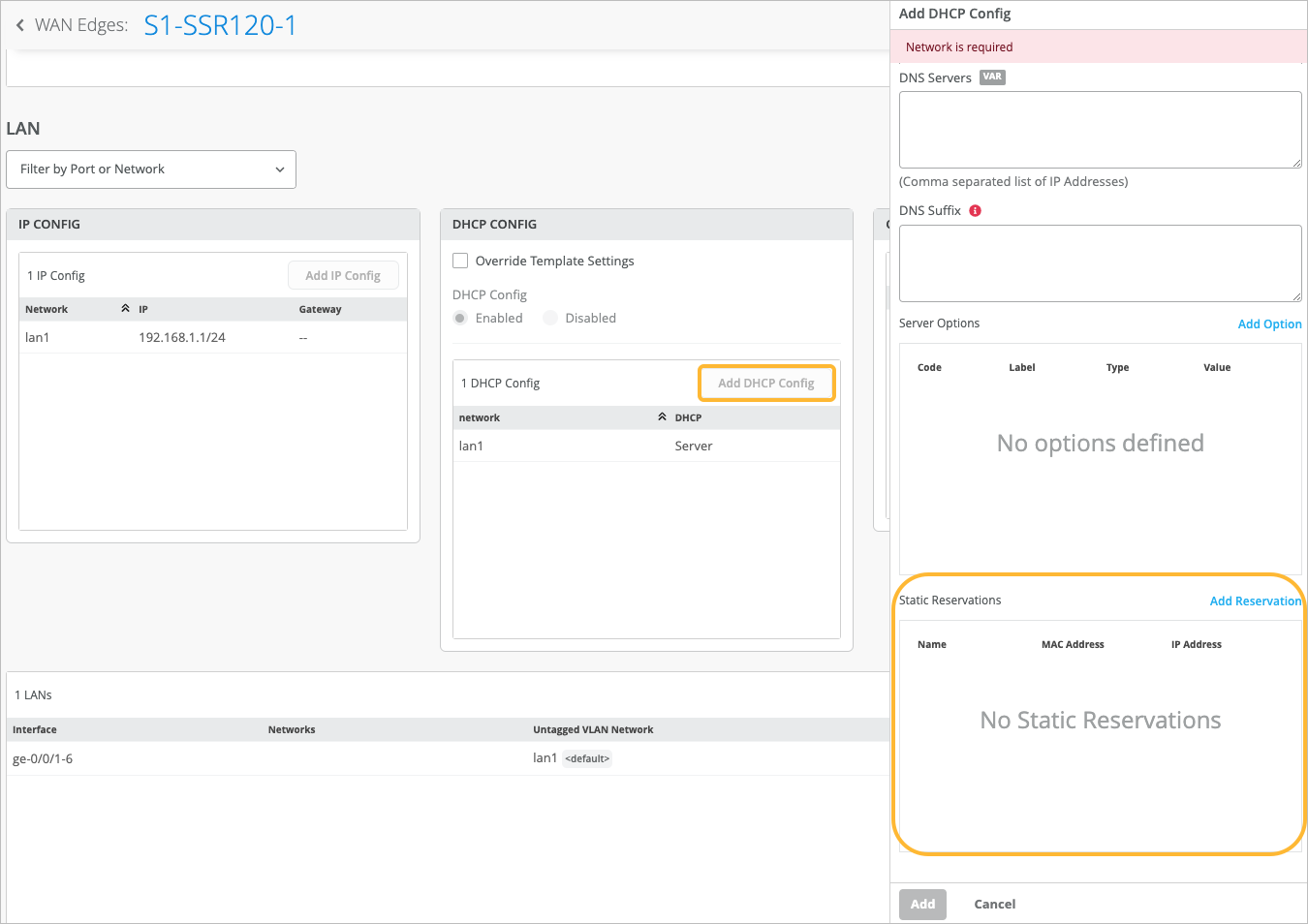Click the sort arrow in DHCP network column
Screen dimensions: 1308x924
coord(662,417)
